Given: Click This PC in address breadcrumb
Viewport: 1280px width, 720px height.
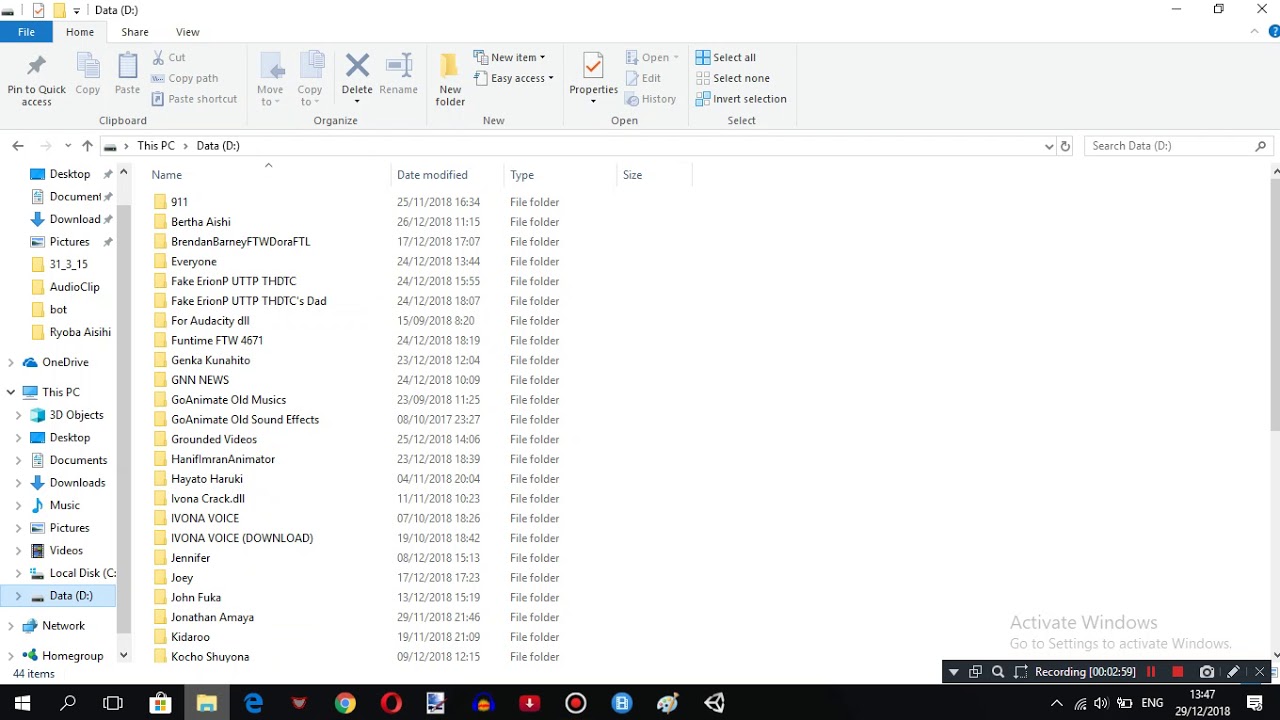Looking at the screenshot, I should [x=156, y=146].
